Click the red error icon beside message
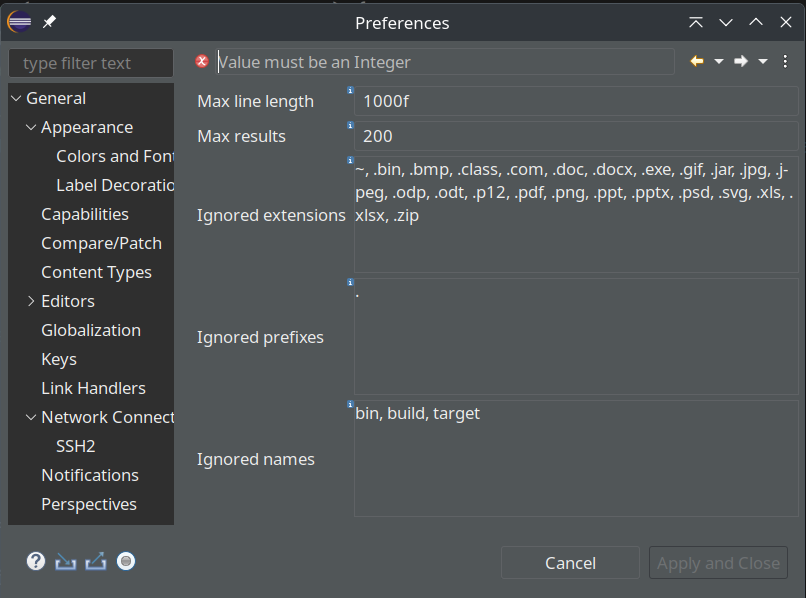806x598 pixels. click(202, 62)
